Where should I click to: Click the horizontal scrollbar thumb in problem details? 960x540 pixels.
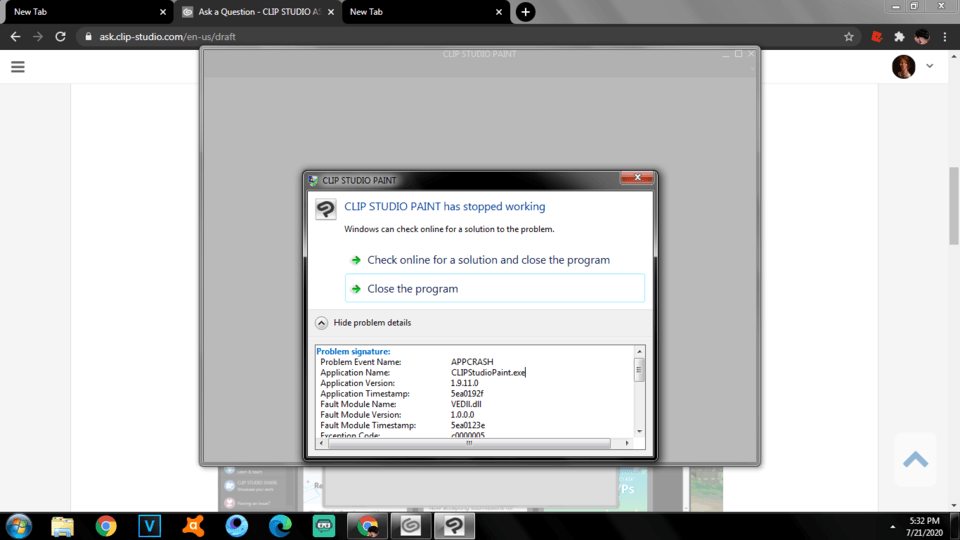(469, 443)
